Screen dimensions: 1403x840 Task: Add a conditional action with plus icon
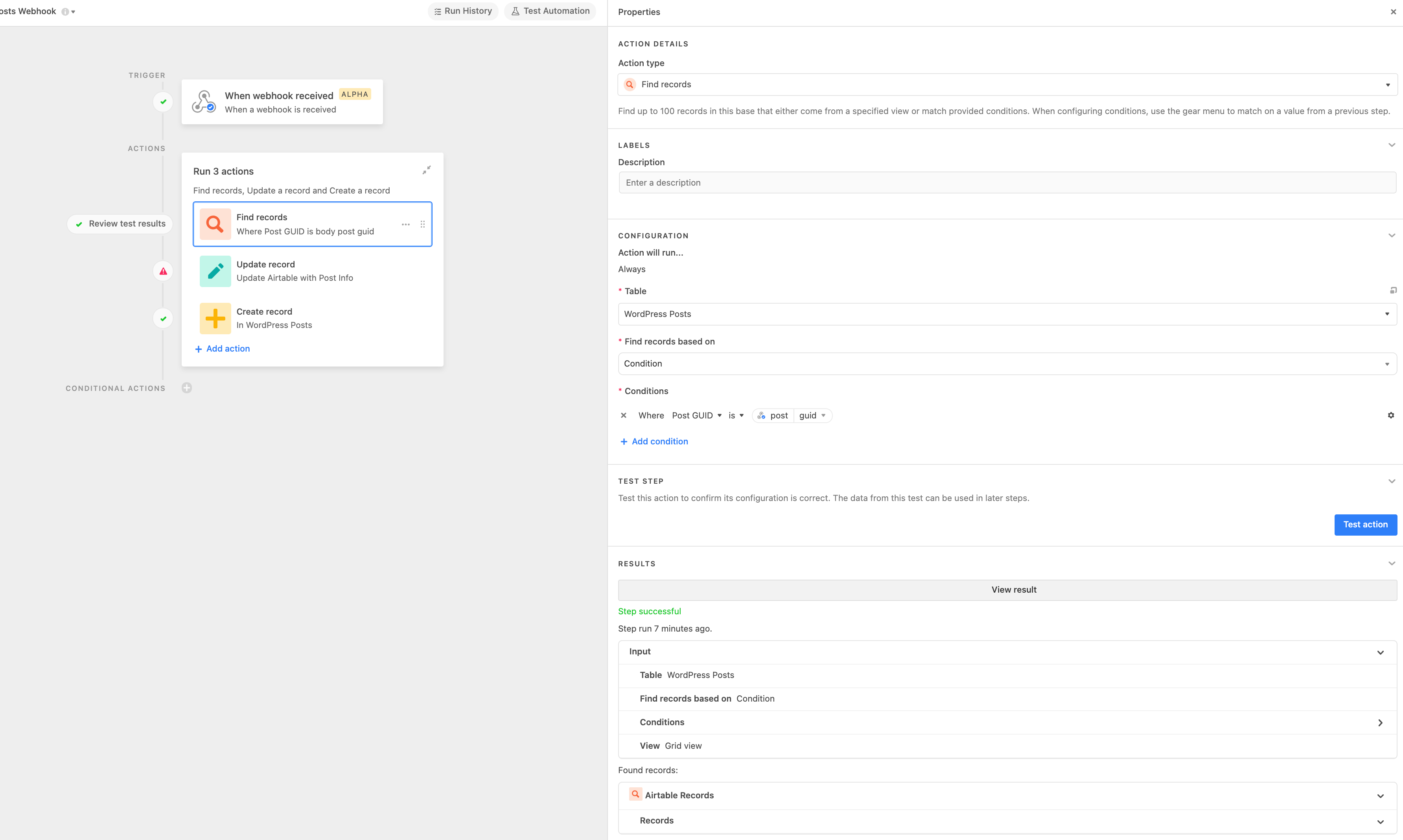coord(187,388)
